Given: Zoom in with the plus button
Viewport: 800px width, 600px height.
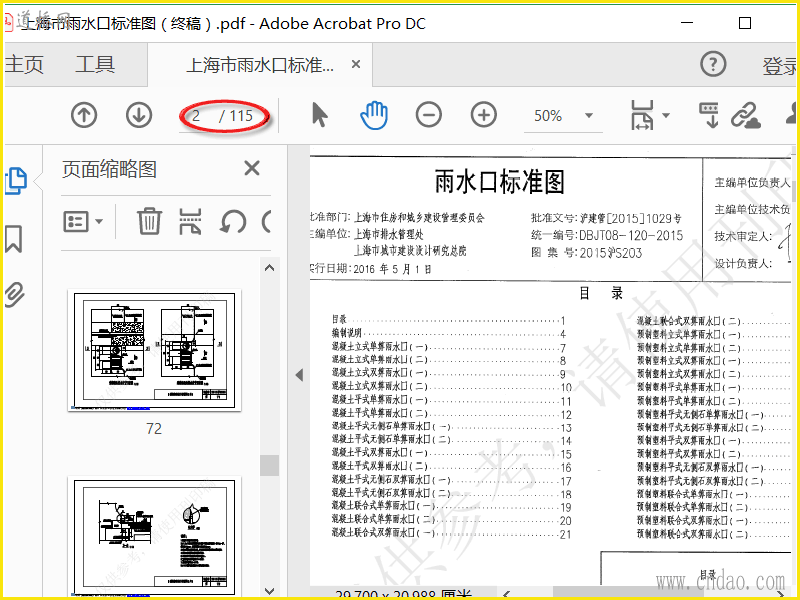Looking at the screenshot, I should 484,115.
